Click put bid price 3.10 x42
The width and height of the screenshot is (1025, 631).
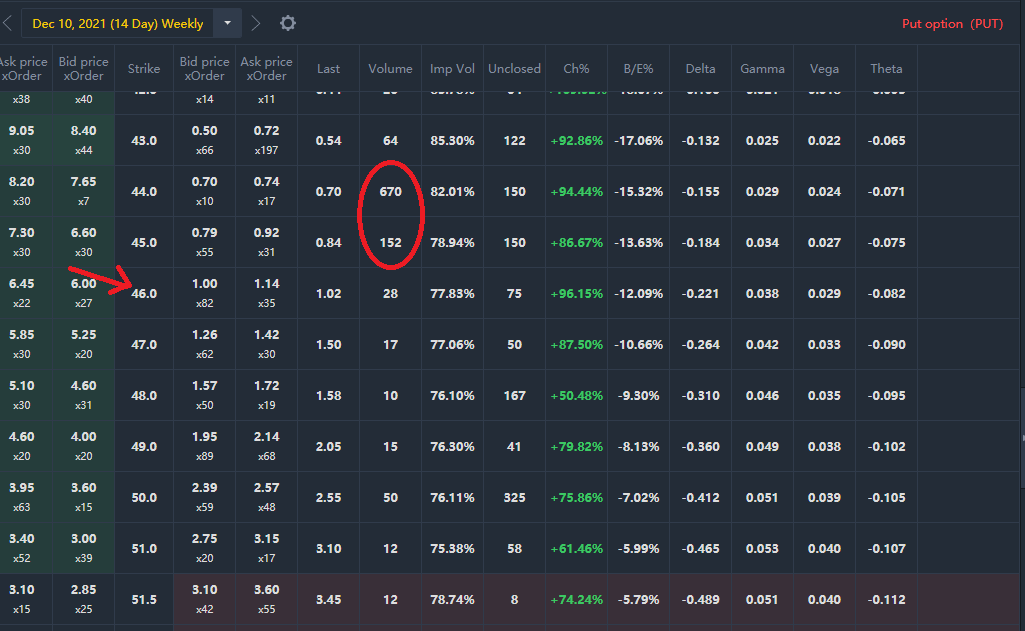205,600
